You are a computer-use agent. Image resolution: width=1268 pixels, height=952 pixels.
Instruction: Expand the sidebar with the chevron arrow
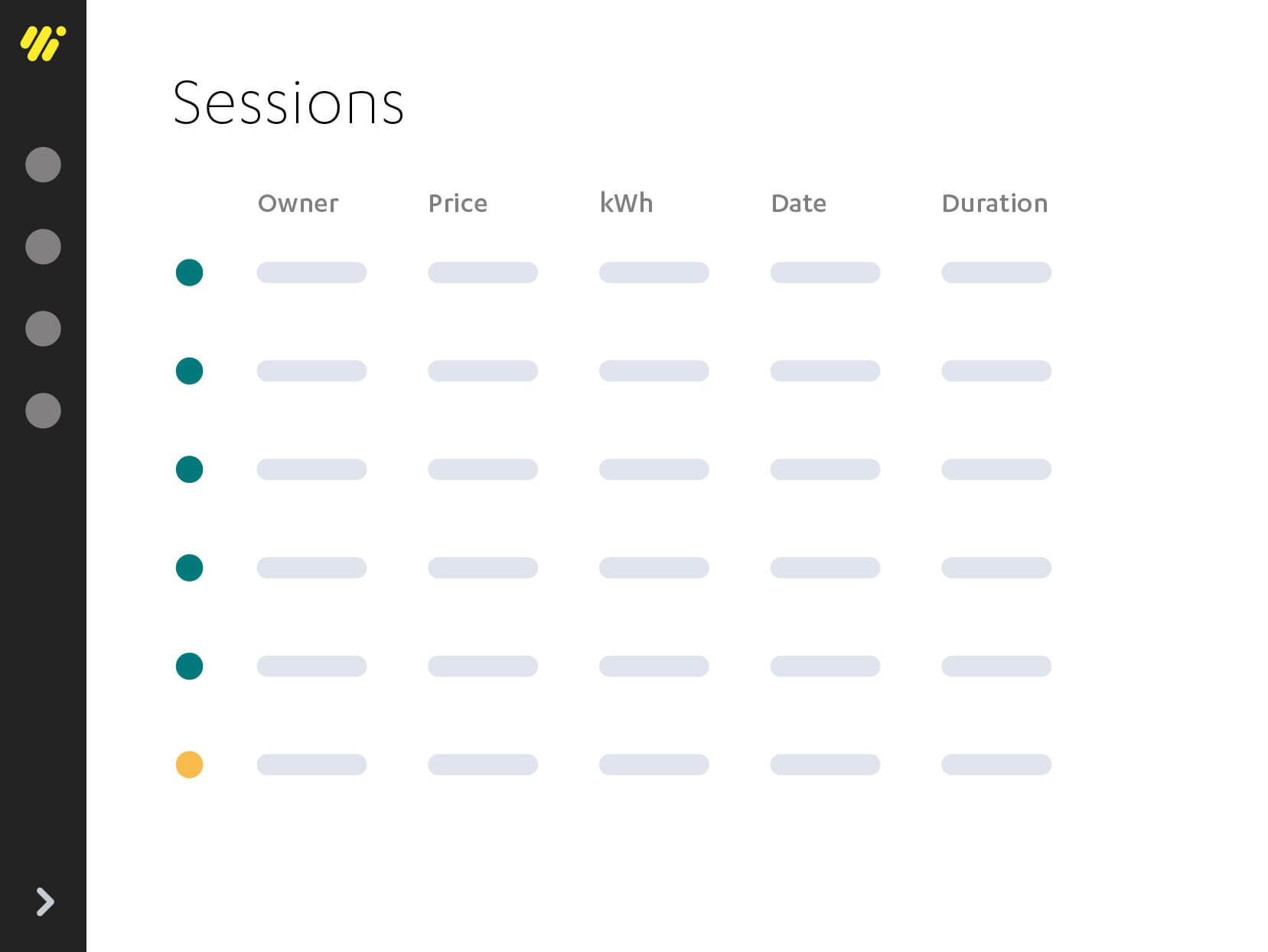[x=44, y=902]
